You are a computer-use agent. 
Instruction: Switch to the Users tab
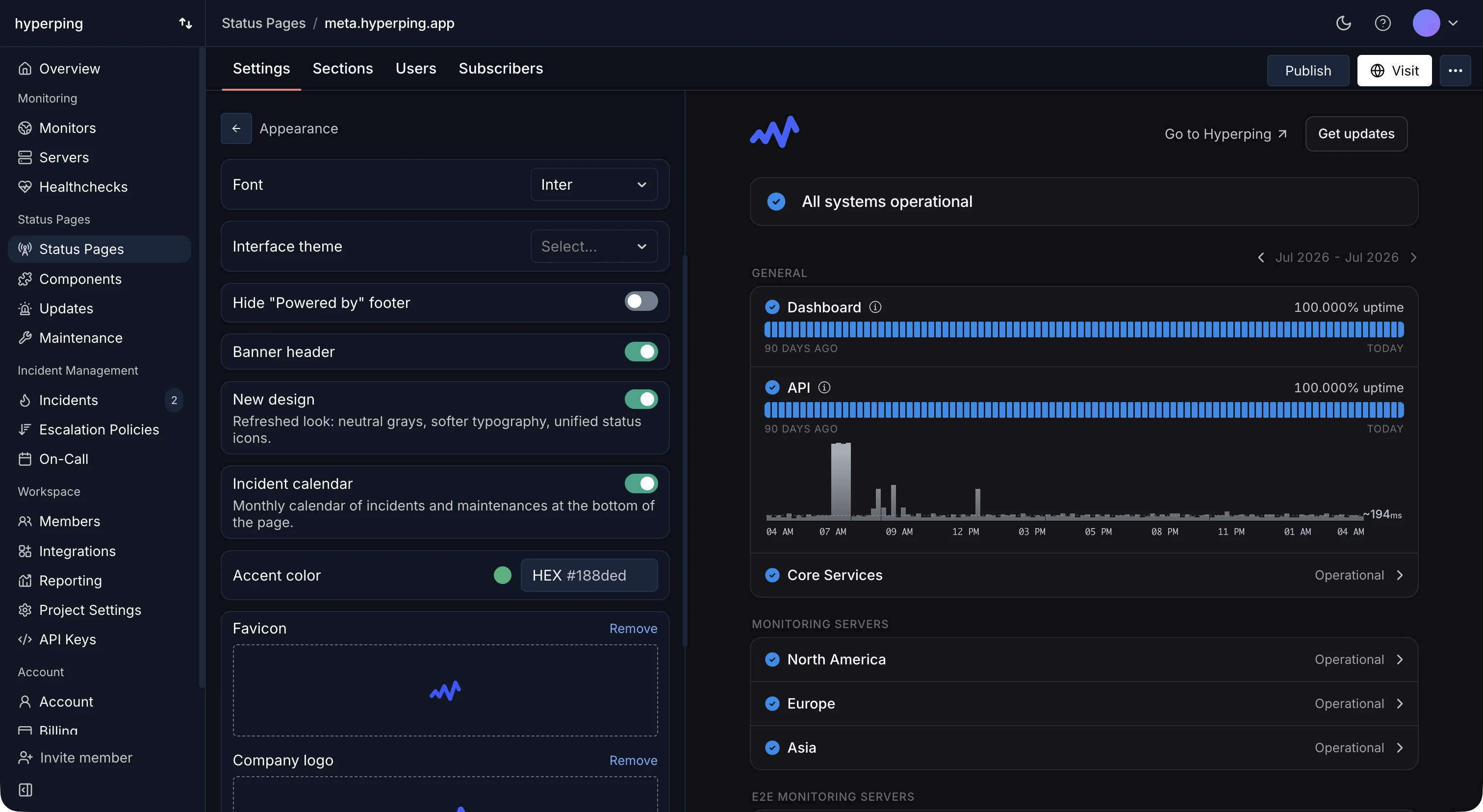[416, 69]
